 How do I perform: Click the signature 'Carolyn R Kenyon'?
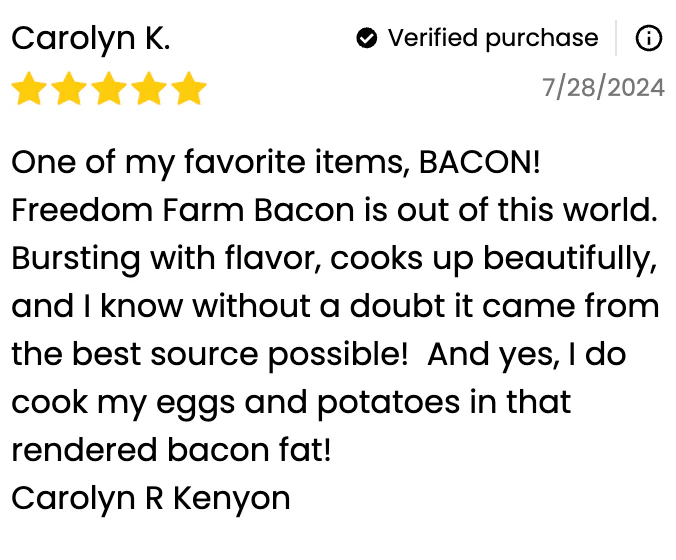click(151, 498)
